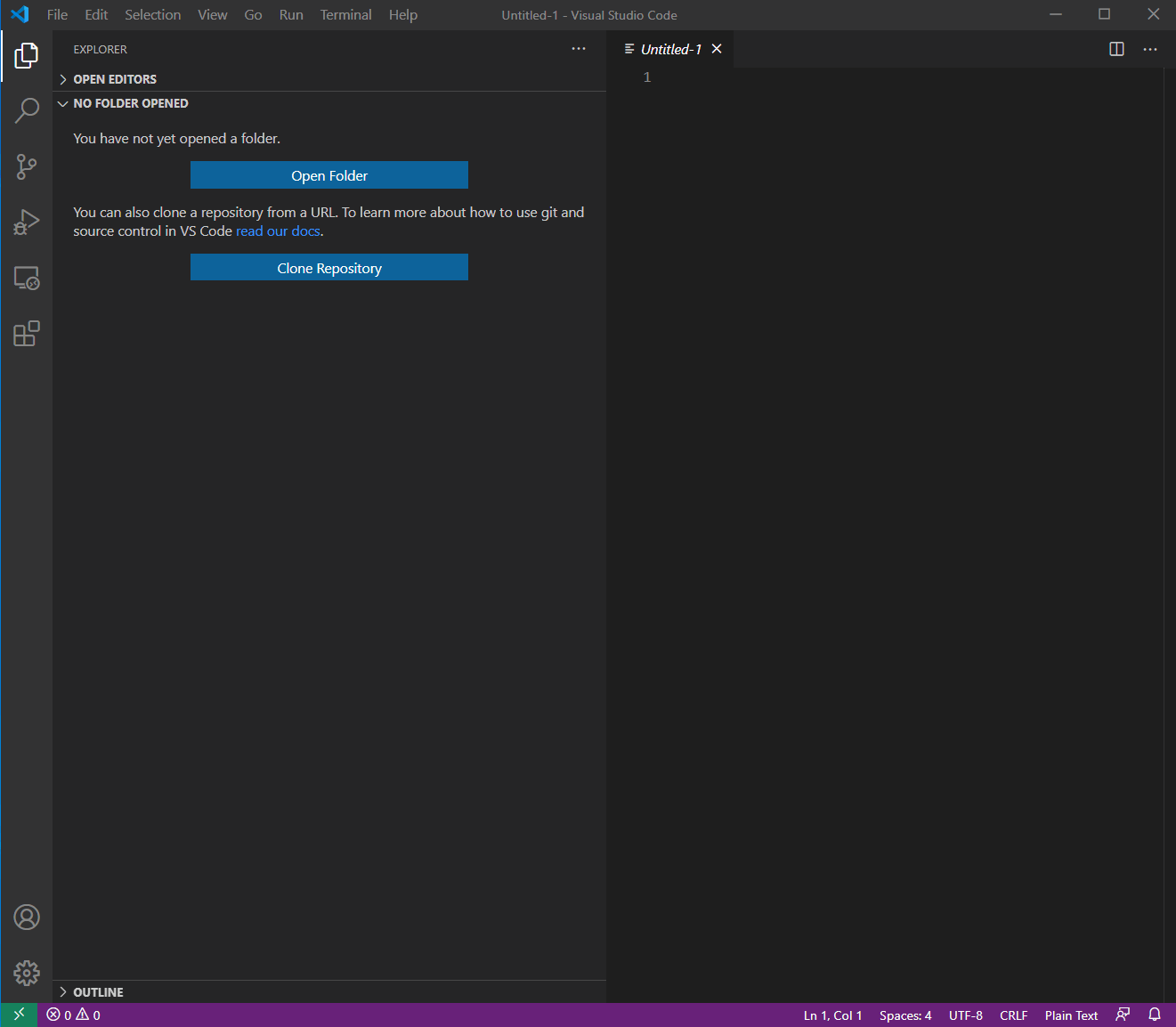Open the Selection menu
The width and height of the screenshot is (1176, 1027).
(152, 14)
